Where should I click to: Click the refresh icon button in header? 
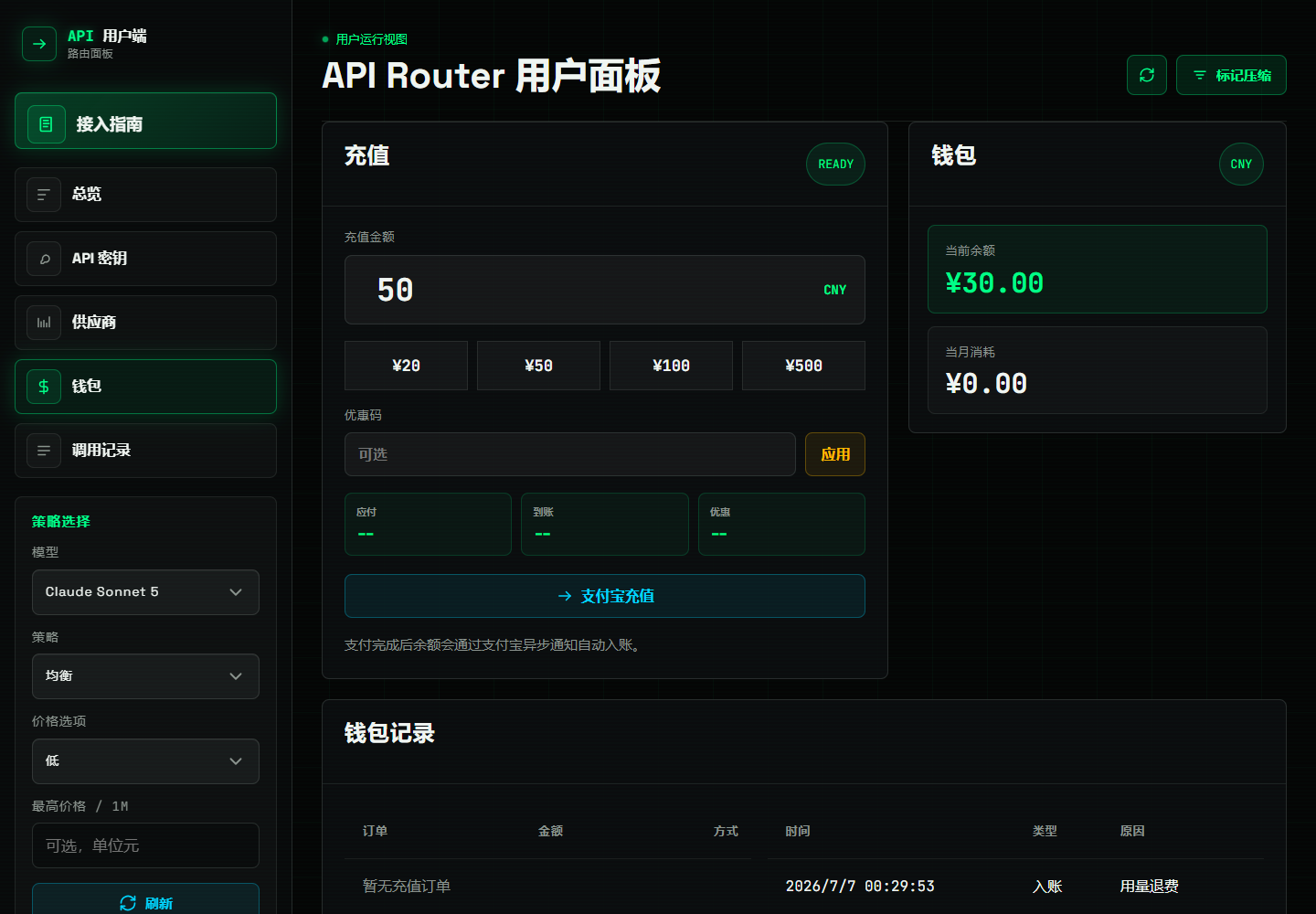1147,75
